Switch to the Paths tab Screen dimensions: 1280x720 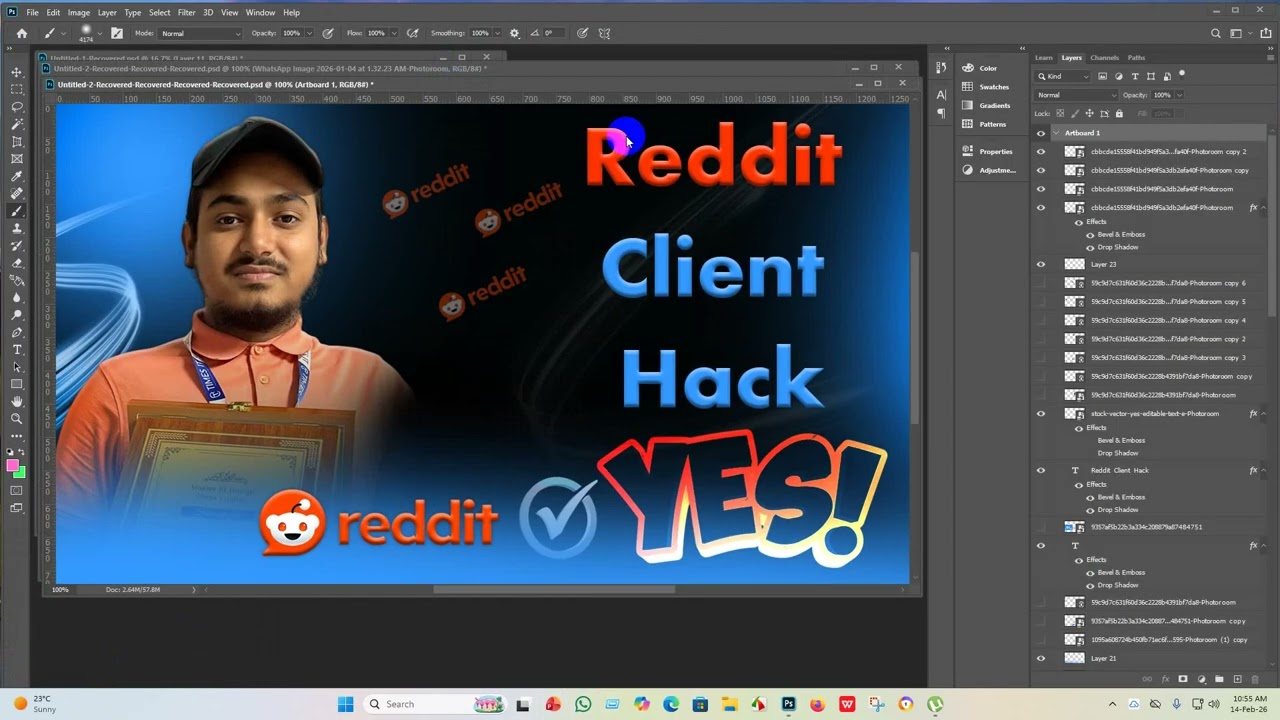click(x=1136, y=58)
